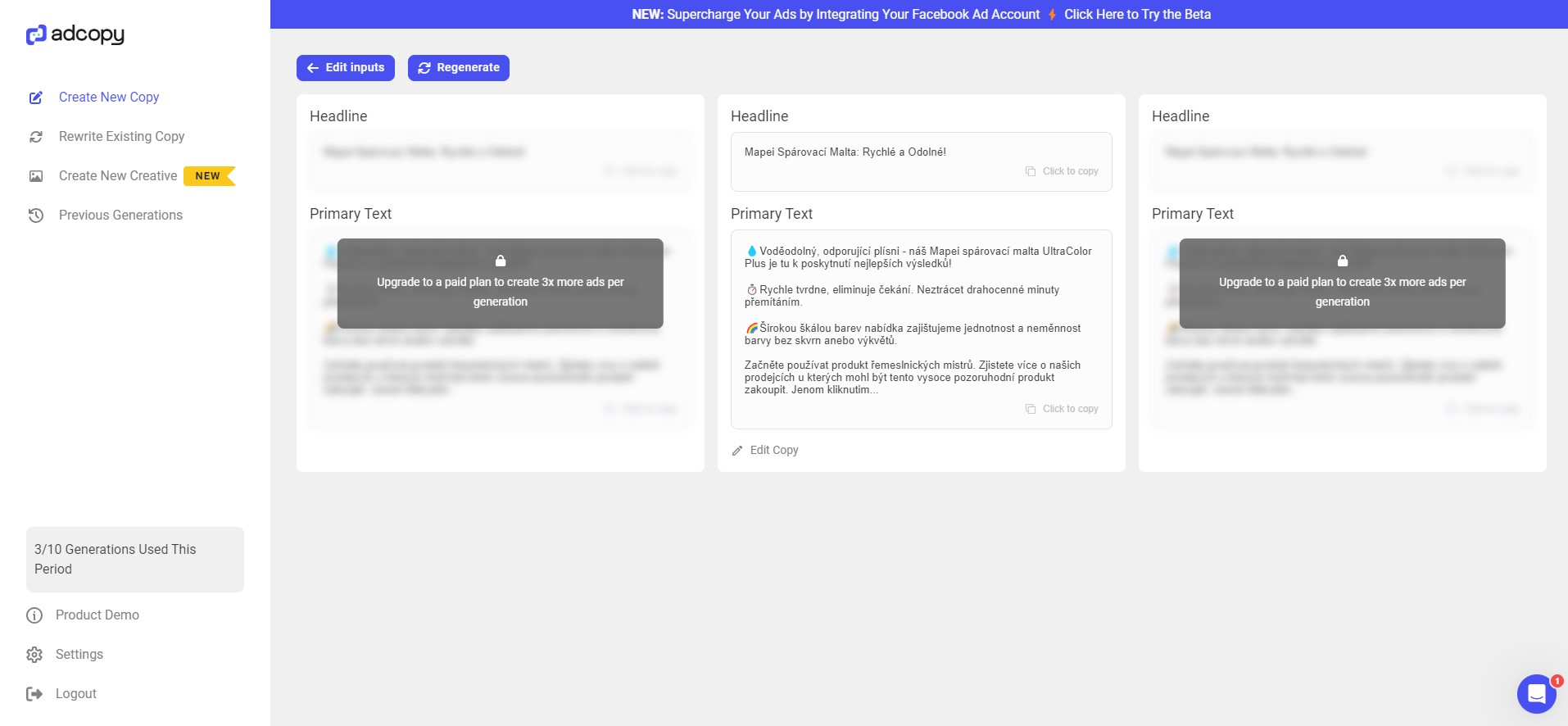Click the Regenerate button

pos(459,68)
